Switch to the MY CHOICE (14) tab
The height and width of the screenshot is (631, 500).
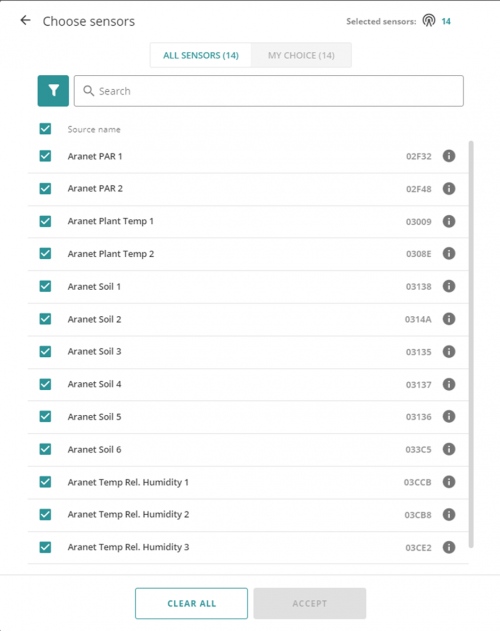click(301, 55)
